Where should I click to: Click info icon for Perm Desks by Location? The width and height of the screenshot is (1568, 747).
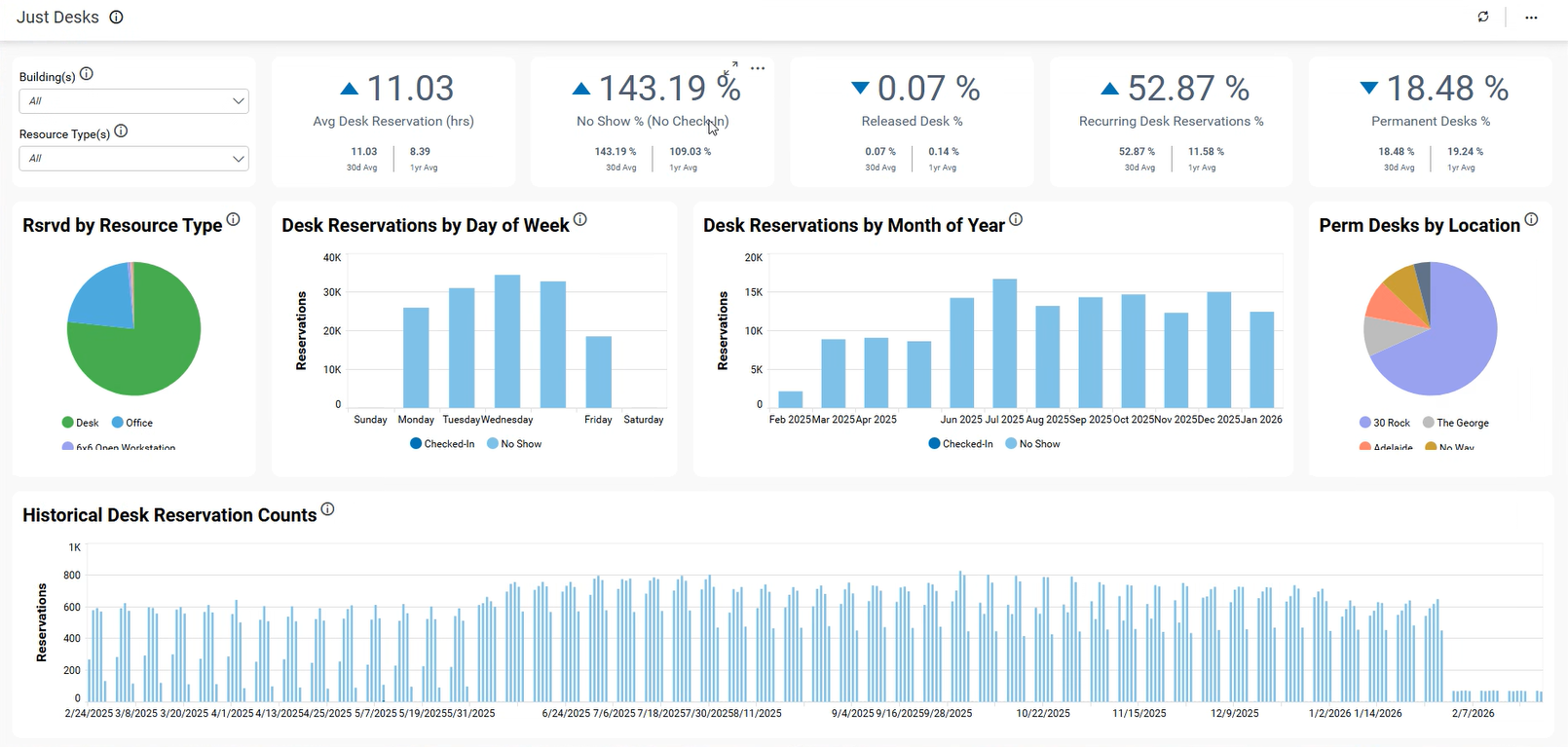click(1531, 220)
